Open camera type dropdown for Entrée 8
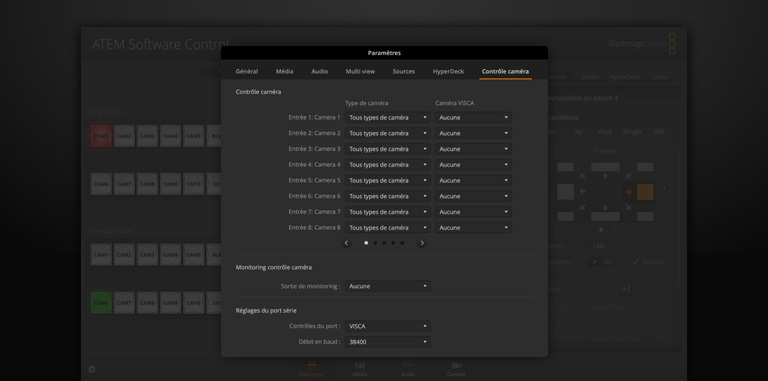The width and height of the screenshot is (768, 381). [x=388, y=228]
